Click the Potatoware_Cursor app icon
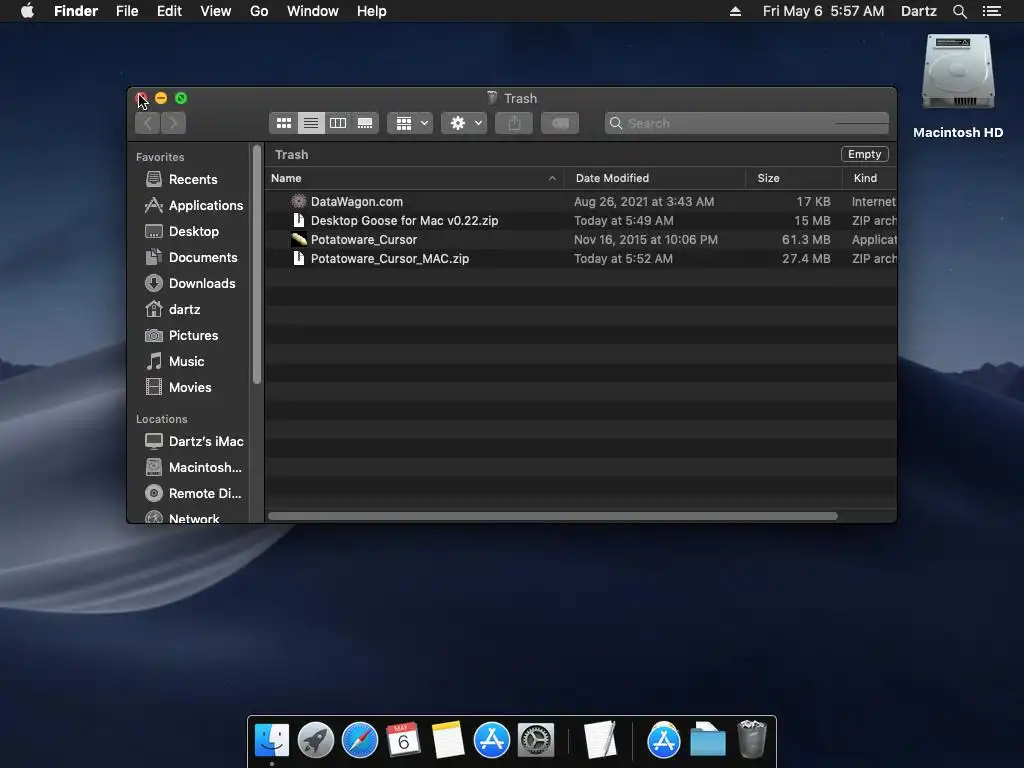 point(298,239)
